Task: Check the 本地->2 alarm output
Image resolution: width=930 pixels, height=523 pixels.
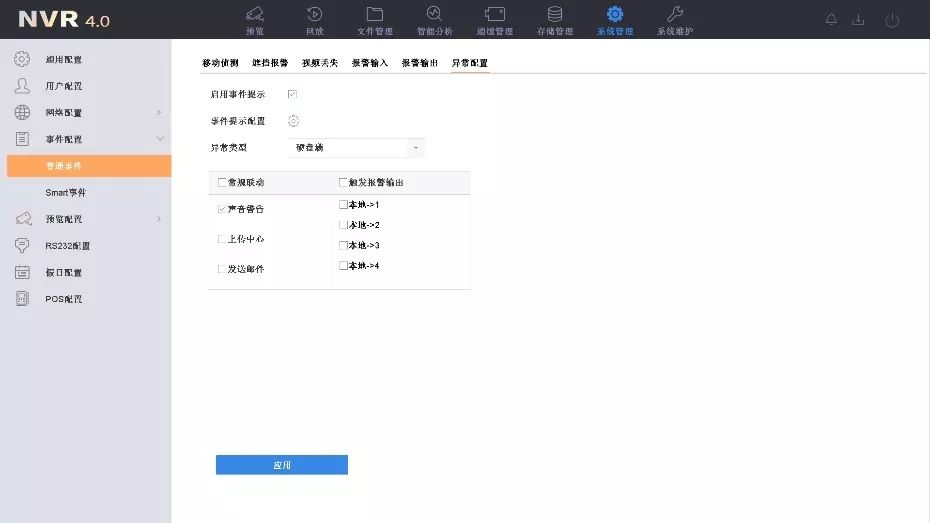Action: tap(343, 225)
